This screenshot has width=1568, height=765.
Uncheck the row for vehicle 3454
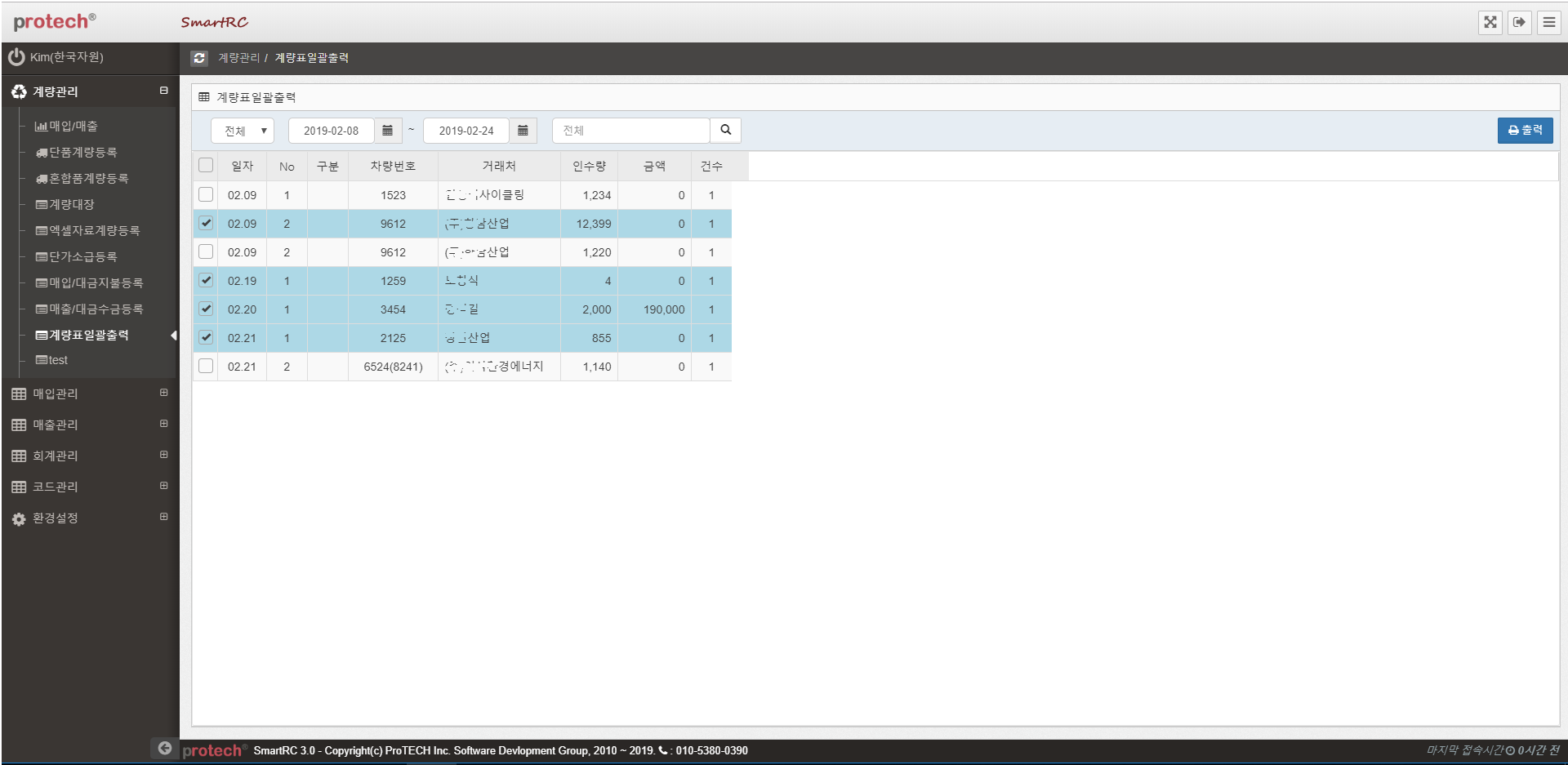click(x=206, y=309)
